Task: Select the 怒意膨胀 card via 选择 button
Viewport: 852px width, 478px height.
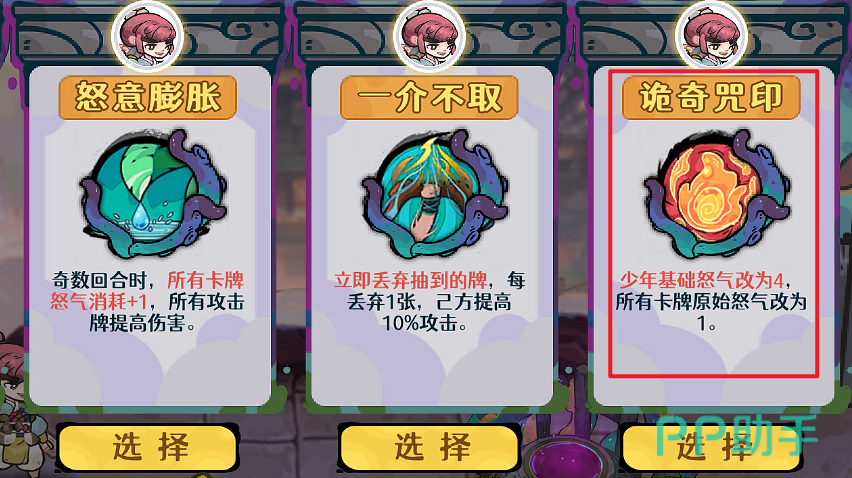Action: (x=148, y=447)
